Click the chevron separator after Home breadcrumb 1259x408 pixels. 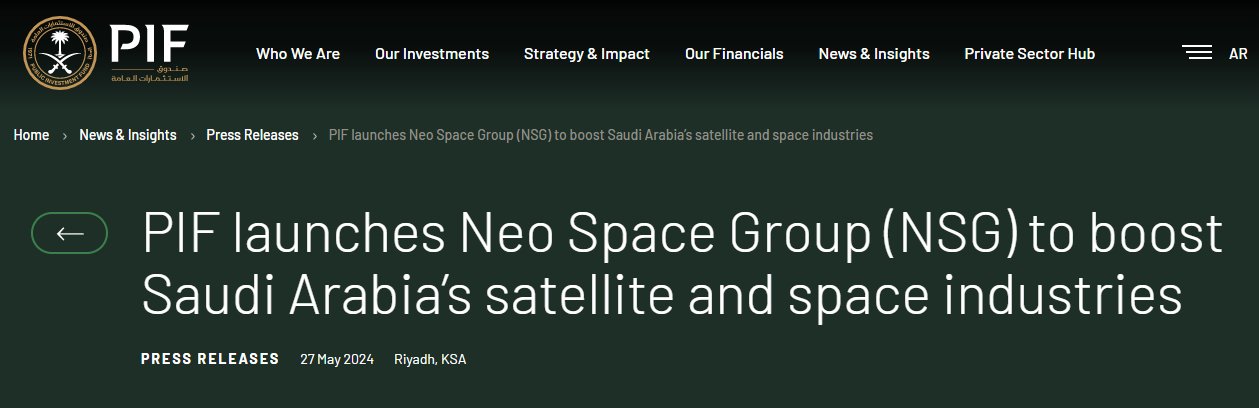pyautogui.click(x=64, y=135)
